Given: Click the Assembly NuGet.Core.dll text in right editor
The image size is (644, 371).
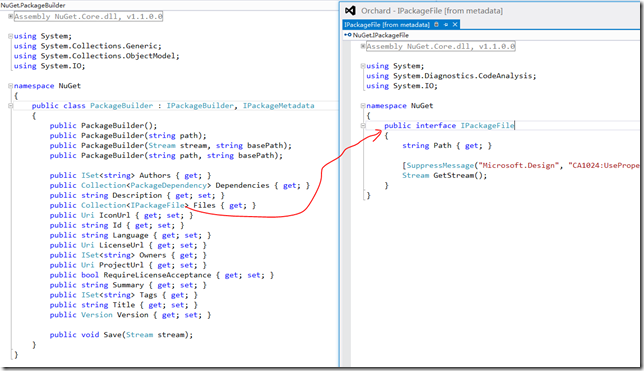Looking at the screenshot, I should tap(440, 46).
